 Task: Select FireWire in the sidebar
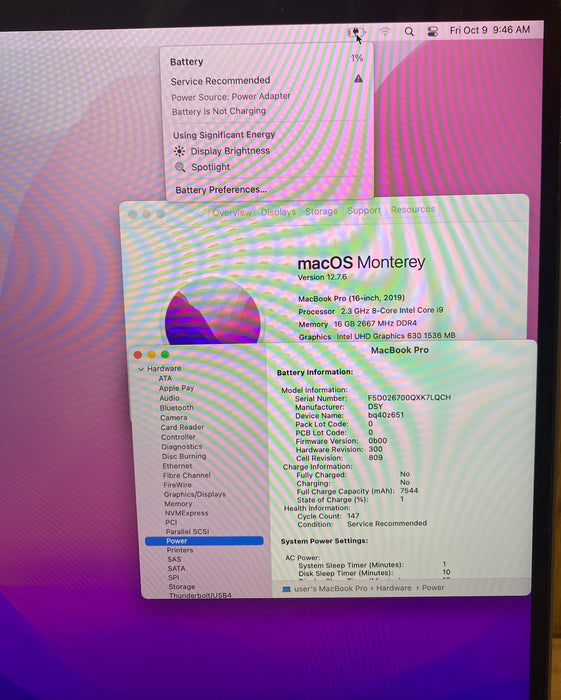point(177,485)
